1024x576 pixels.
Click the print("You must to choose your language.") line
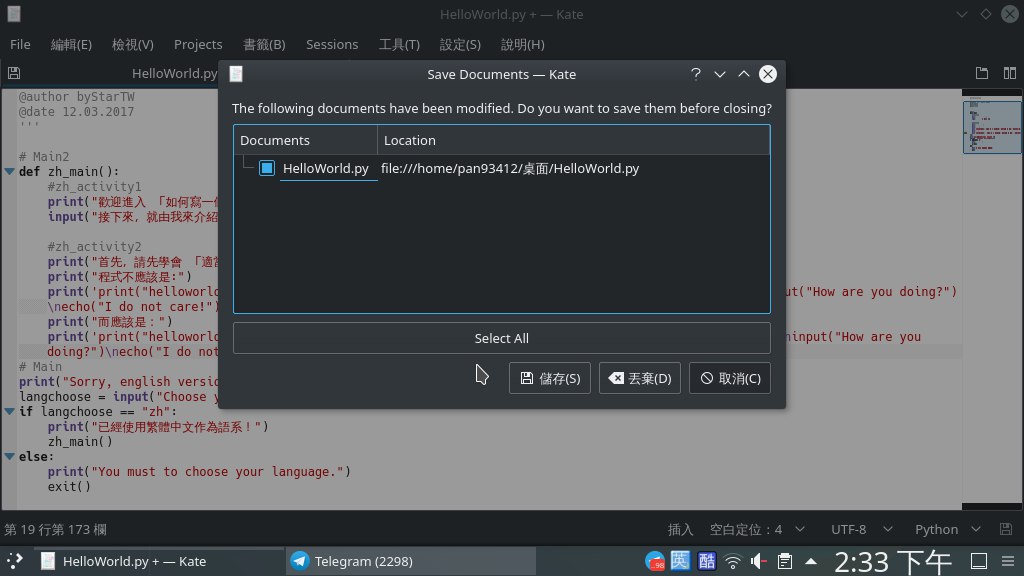(x=199, y=472)
